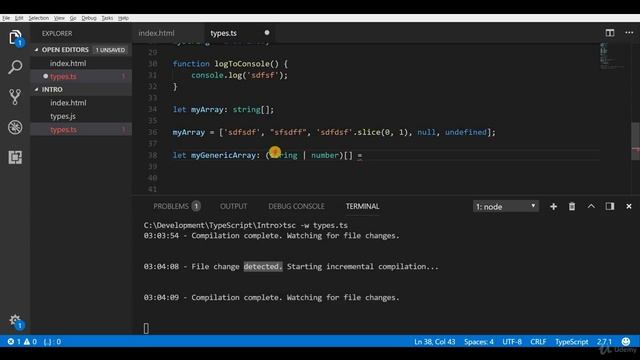
Task: Open the Help menu
Action: (123, 18)
